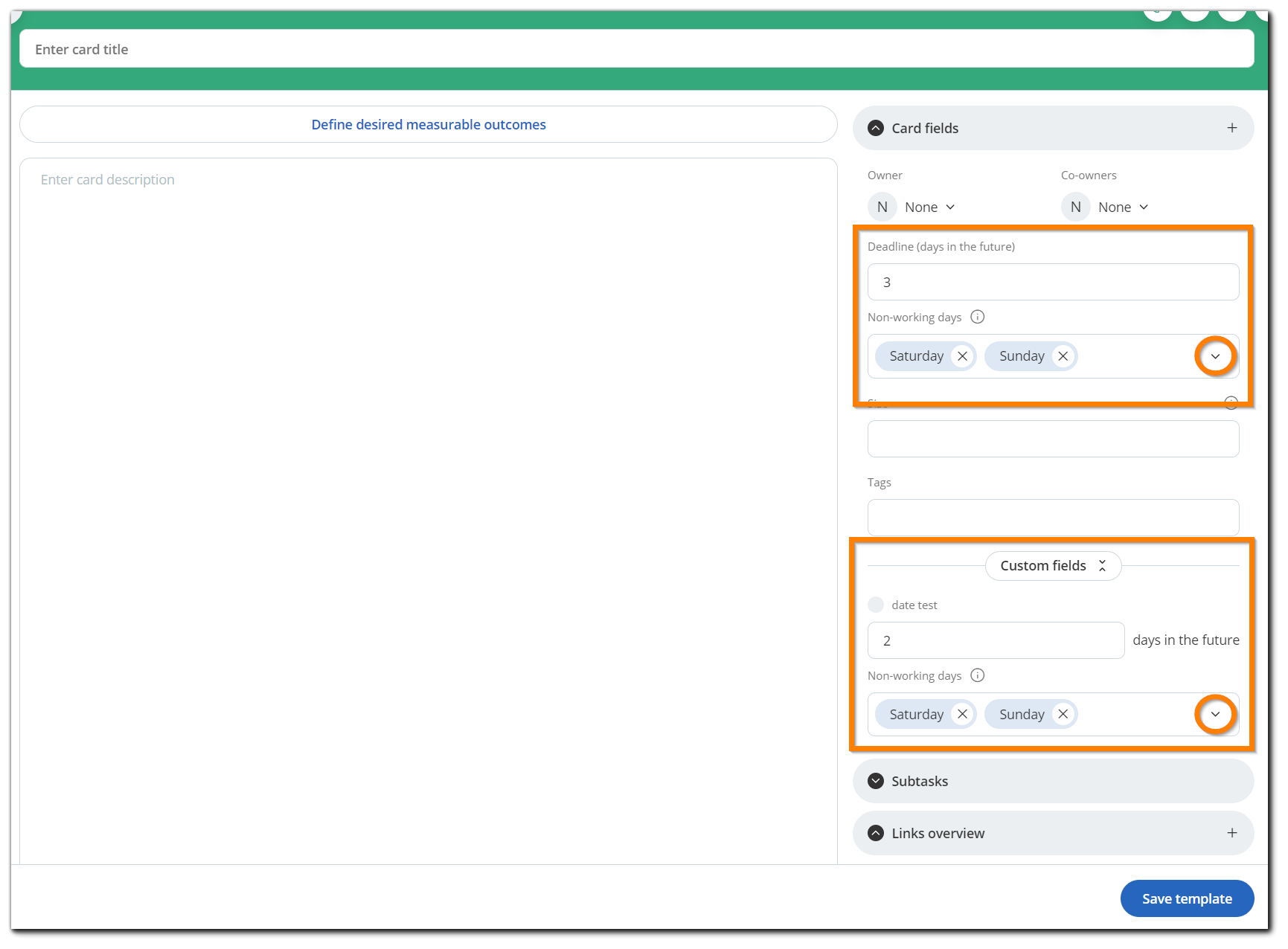Open the Co-owners None dropdown
The width and height of the screenshot is (1288, 949).
[1122, 208]
